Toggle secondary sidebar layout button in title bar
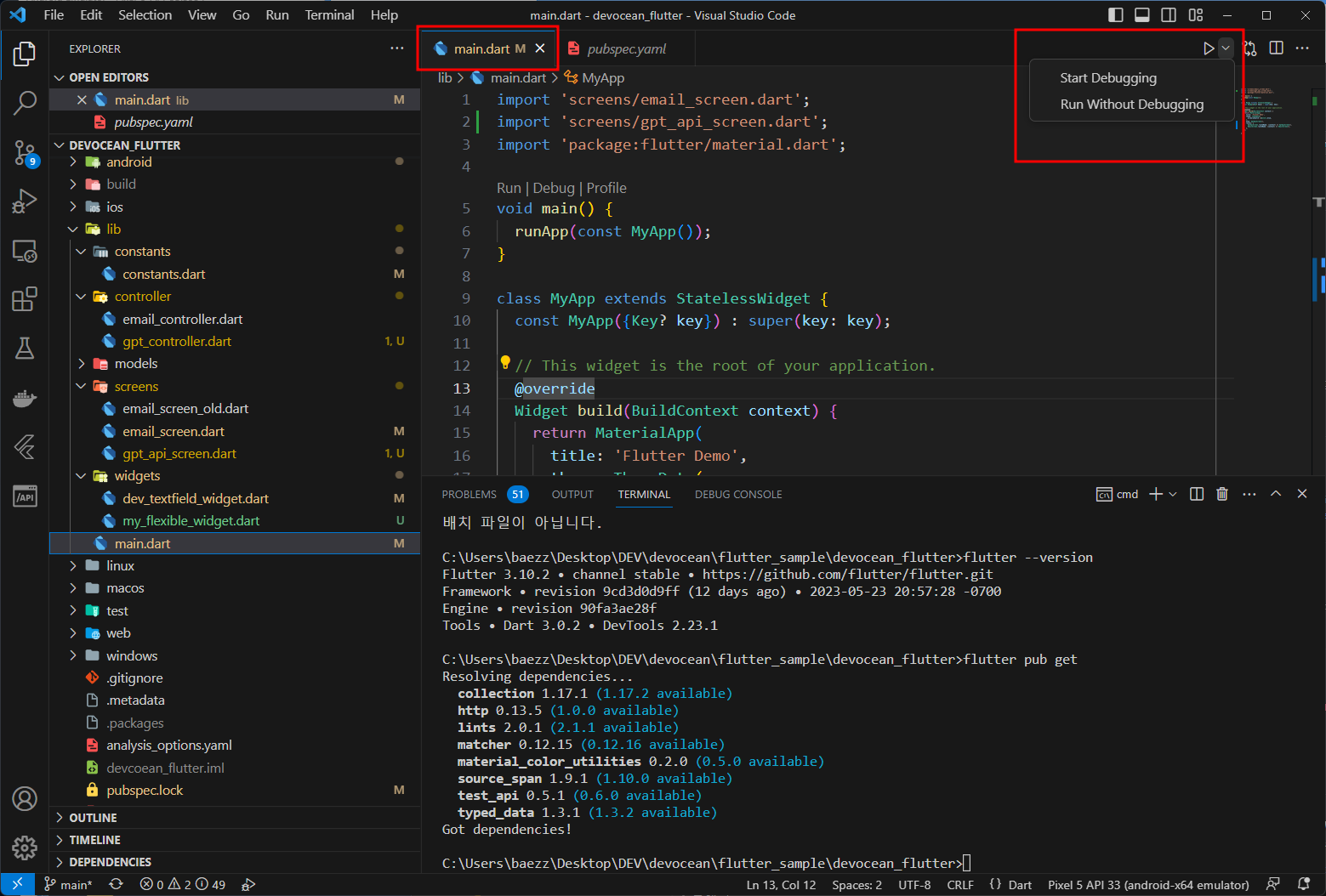 [x=1169, y=15]
